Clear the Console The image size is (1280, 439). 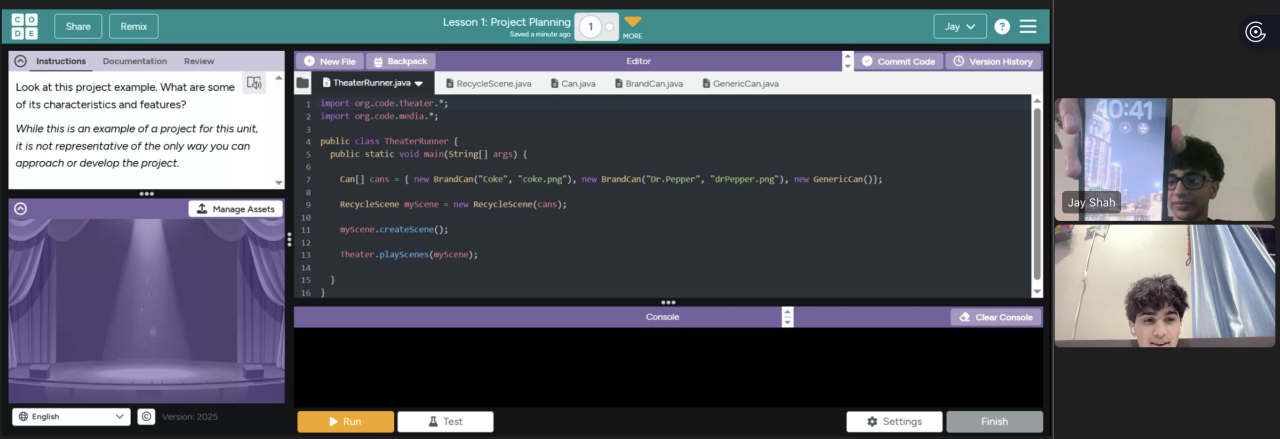point(996,317)
